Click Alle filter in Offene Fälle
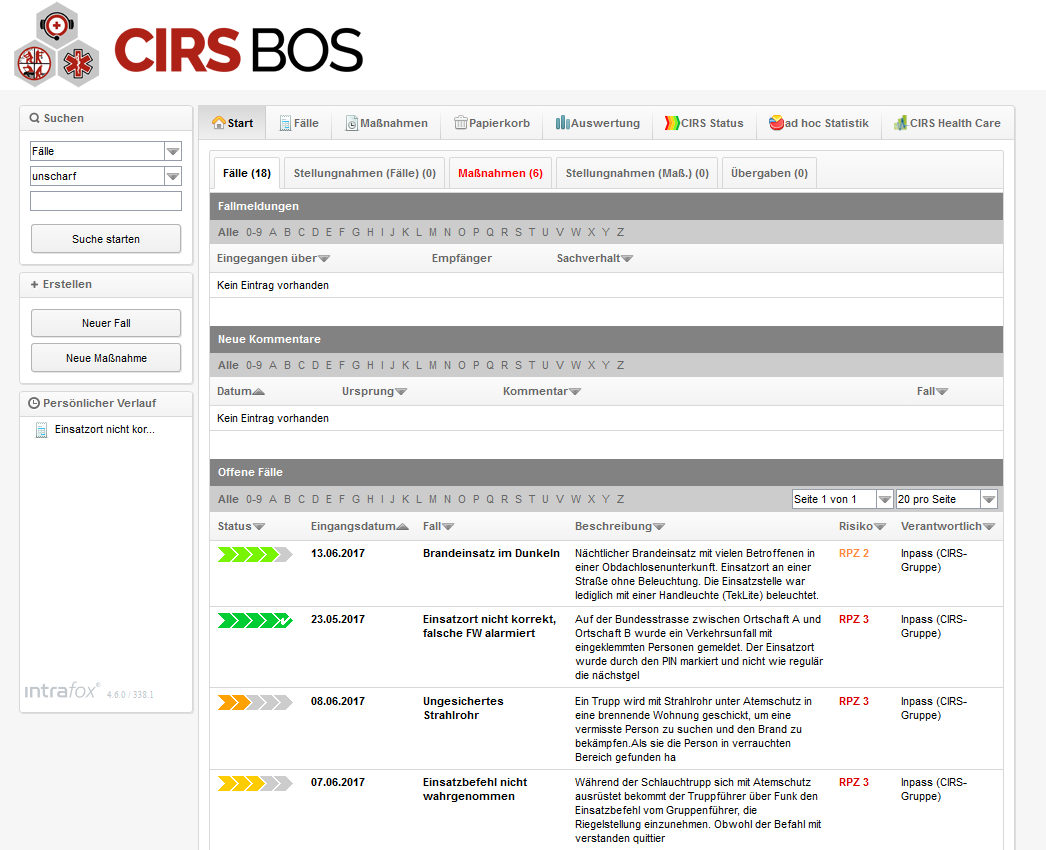This screenshot has width=1046, height=850. (228, 499)
